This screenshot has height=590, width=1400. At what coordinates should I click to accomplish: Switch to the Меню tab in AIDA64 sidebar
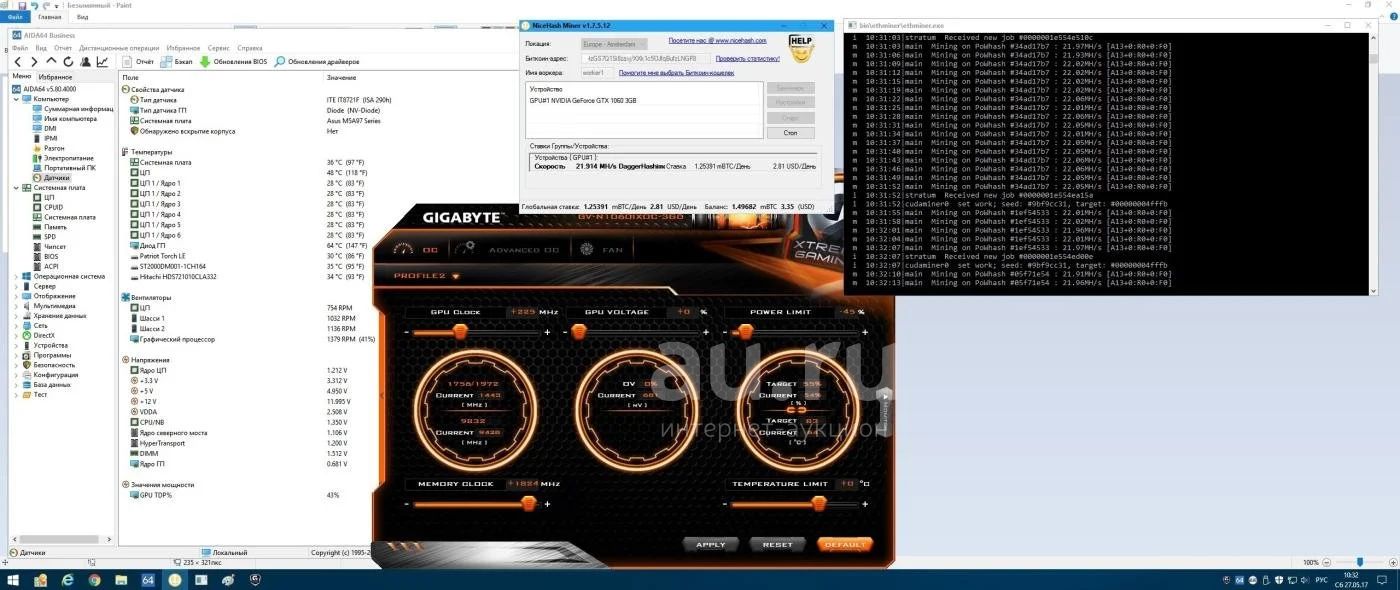pyautogui.click(x=22, y=76)
